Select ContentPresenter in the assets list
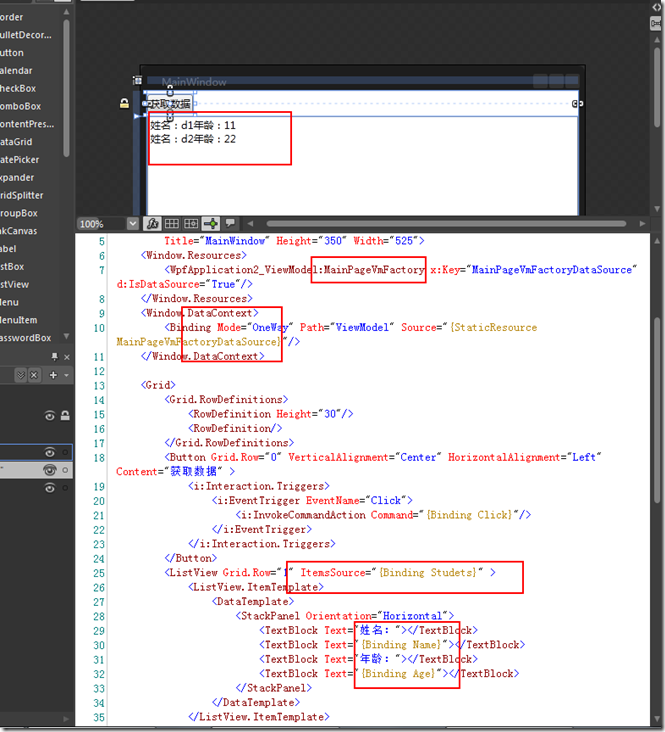Screen dimensions: 665x732 click(27, 124)
